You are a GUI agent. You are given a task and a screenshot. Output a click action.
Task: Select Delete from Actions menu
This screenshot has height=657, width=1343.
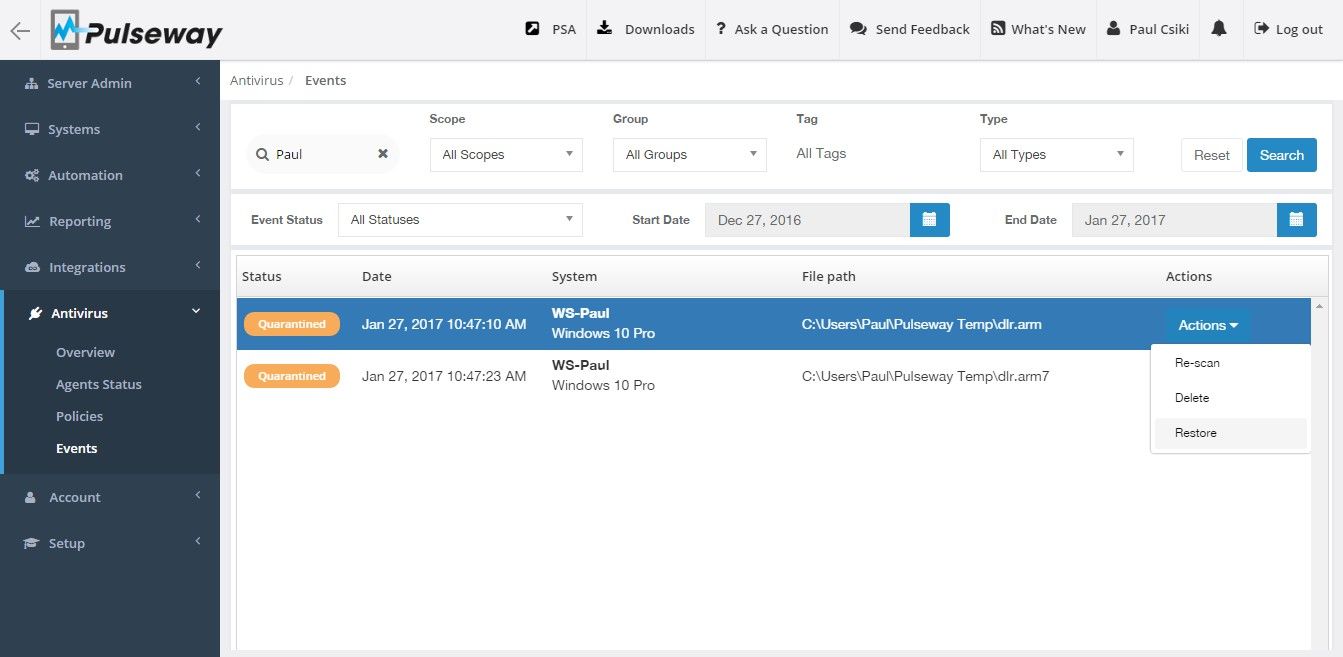(x=1230, y=398)
